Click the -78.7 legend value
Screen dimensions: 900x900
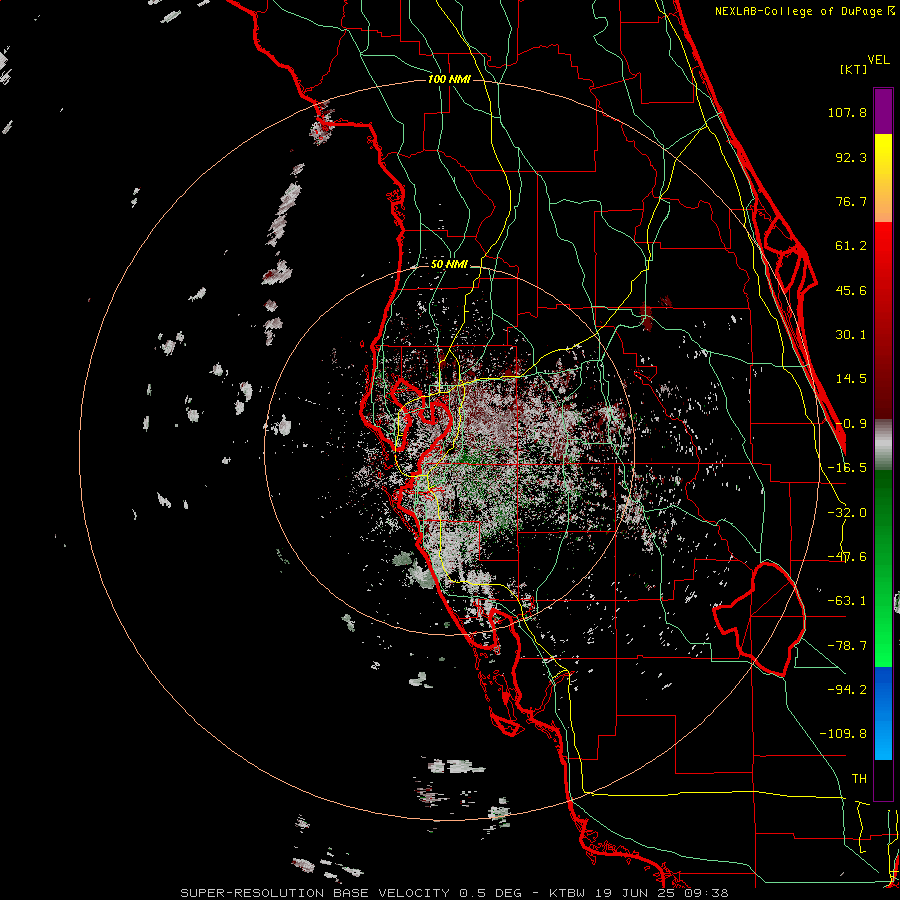pyautogui.click(x=847, y=646)
